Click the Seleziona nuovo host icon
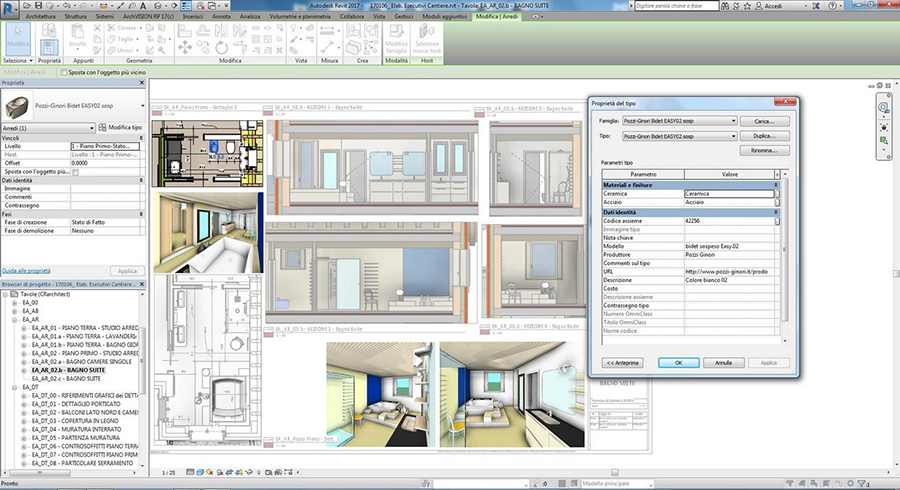The height and width of the screenshot is (490, 900). point(427,39)
